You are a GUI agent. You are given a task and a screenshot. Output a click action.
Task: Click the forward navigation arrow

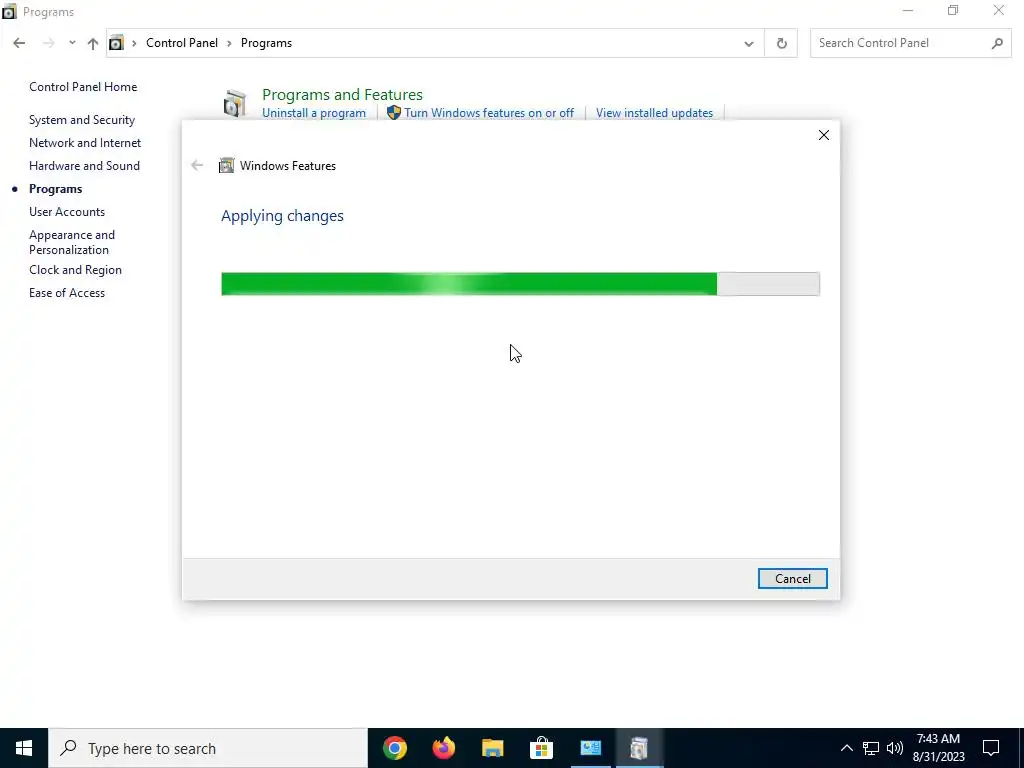point(48,43)
